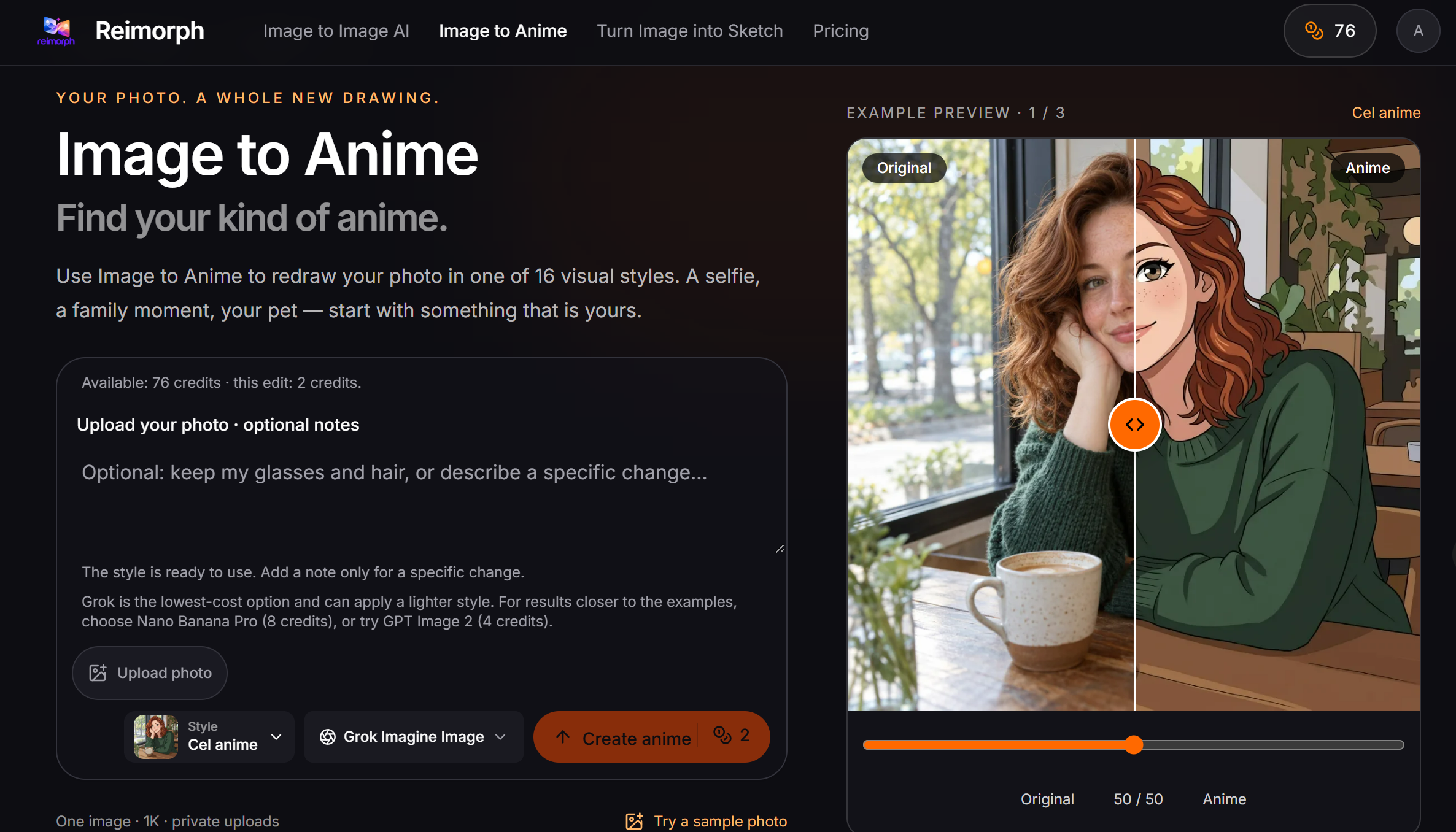Click the credits coin icon in header
Viewport: 1456px width, 832px height.
pos(1314,31)
